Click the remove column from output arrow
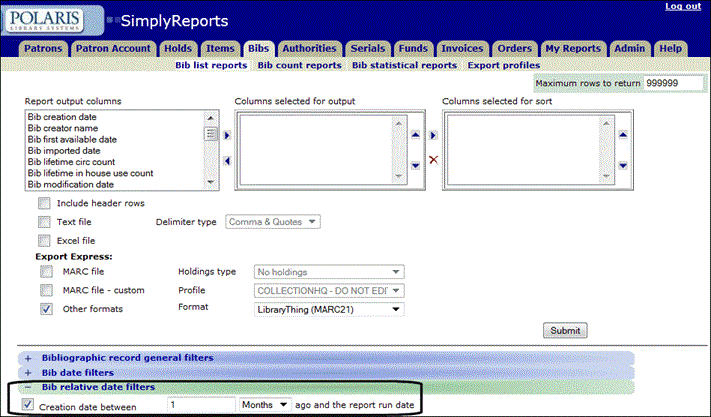The width and height of the screenshot is (711, 417). (x=226, y=160)
